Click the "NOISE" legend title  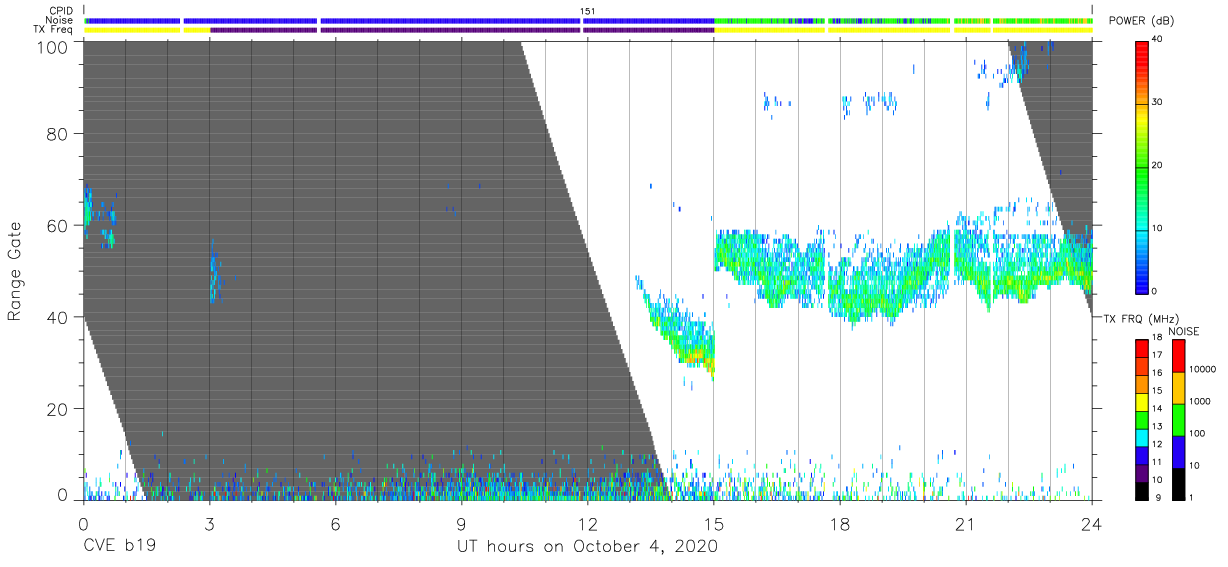point(1184,331)
